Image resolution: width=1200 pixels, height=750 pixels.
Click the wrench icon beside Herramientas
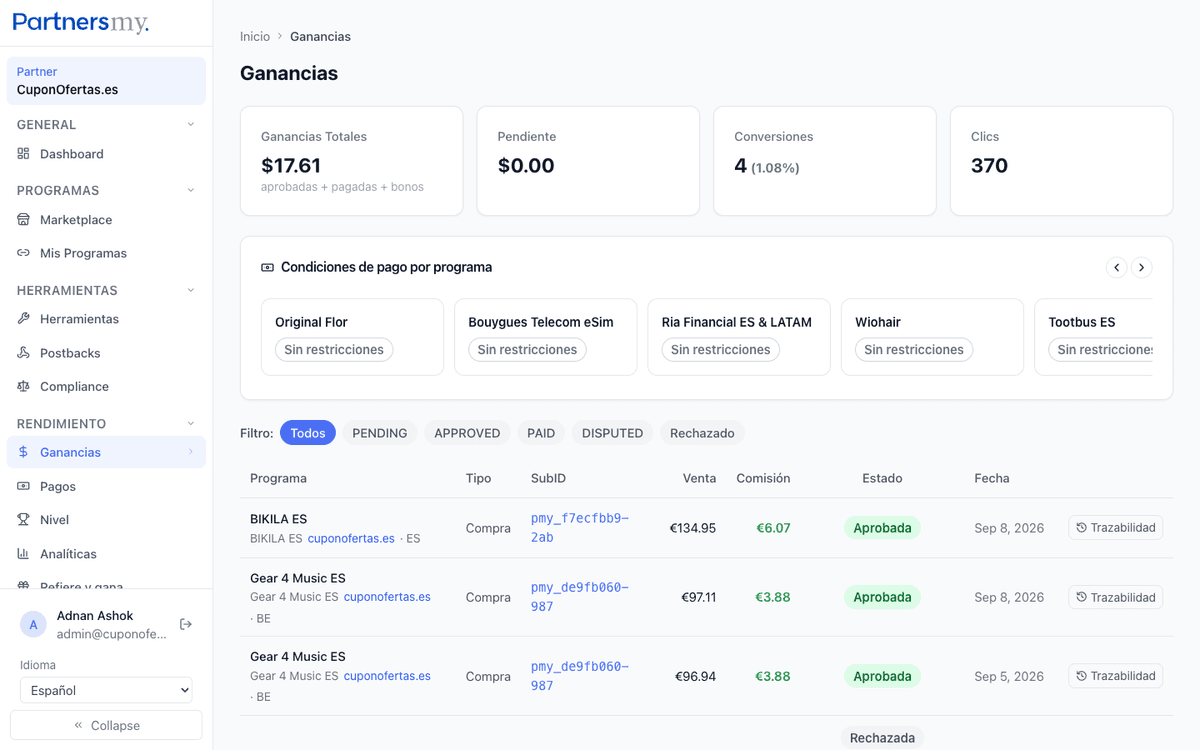(24, 319)
